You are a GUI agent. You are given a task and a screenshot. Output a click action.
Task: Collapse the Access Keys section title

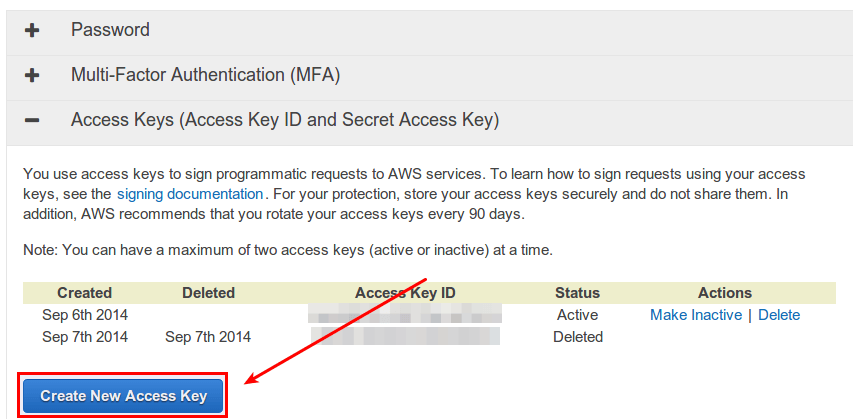pos(284,120)
